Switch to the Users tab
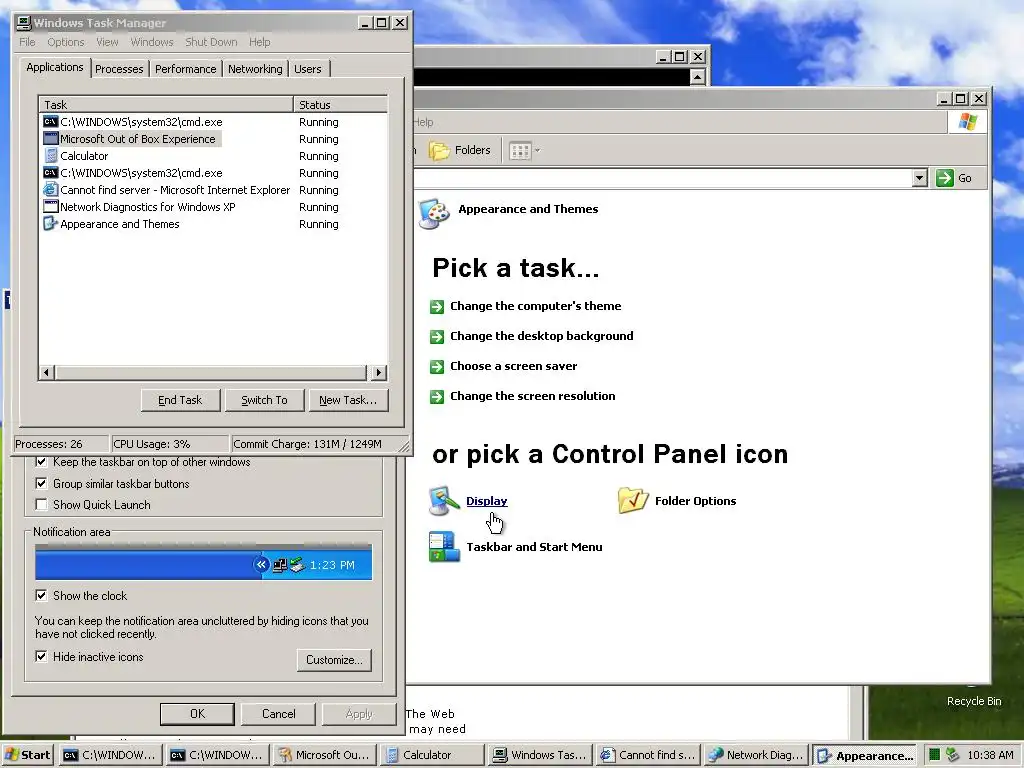Image resolution: width=1024 pixels, height=768 pixels. coord(308,69)
